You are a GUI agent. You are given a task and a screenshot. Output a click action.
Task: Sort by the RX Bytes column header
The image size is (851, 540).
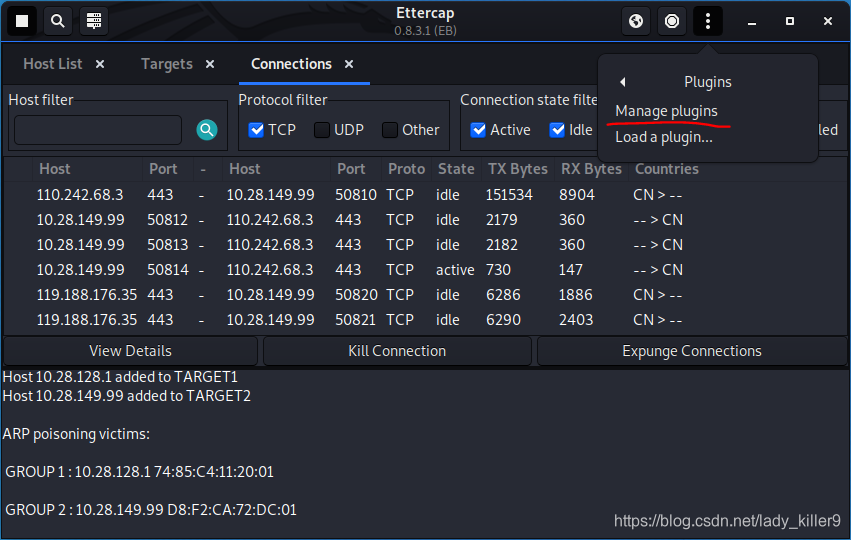click(591, 169)
